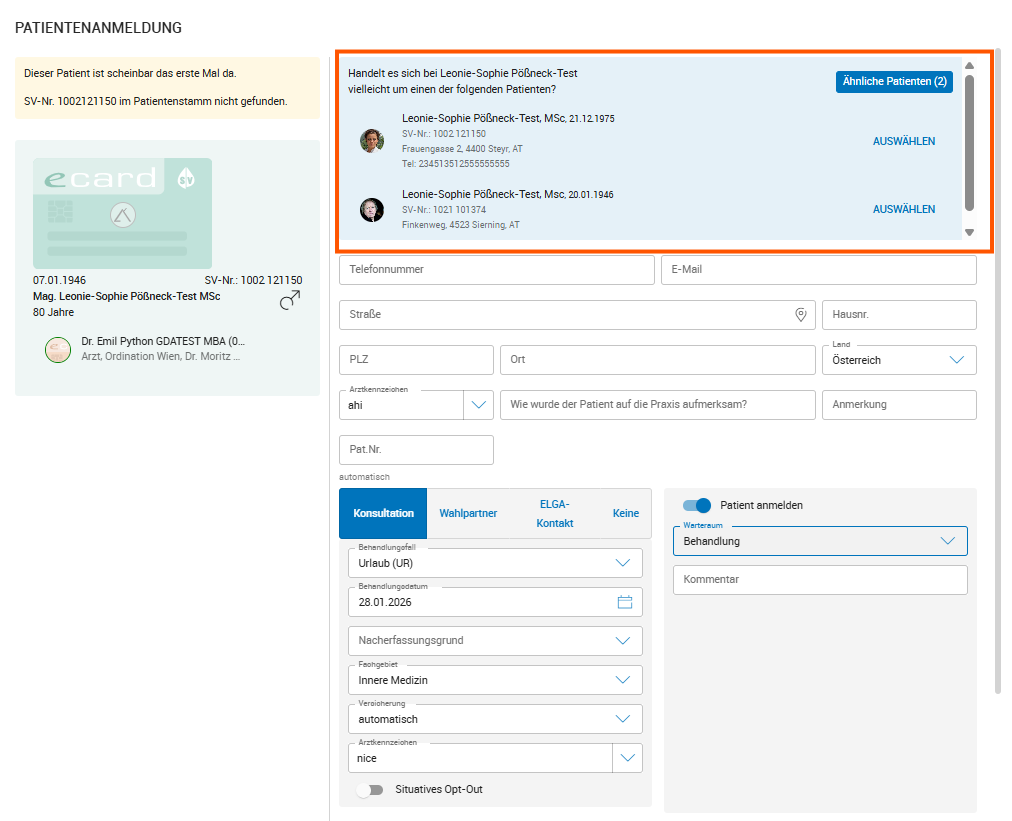This screenshot has width=1012, height=821.
Task: Click the Behandlungsdatum field 28.01.2026
Action: (495, 602)
